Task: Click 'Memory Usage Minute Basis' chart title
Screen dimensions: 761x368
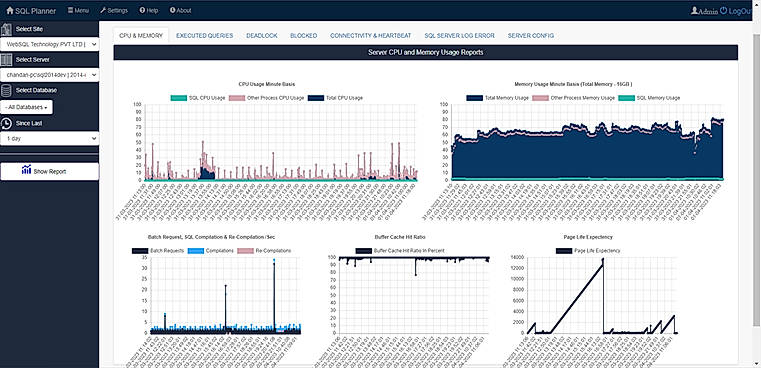Action: pos(573,84)
